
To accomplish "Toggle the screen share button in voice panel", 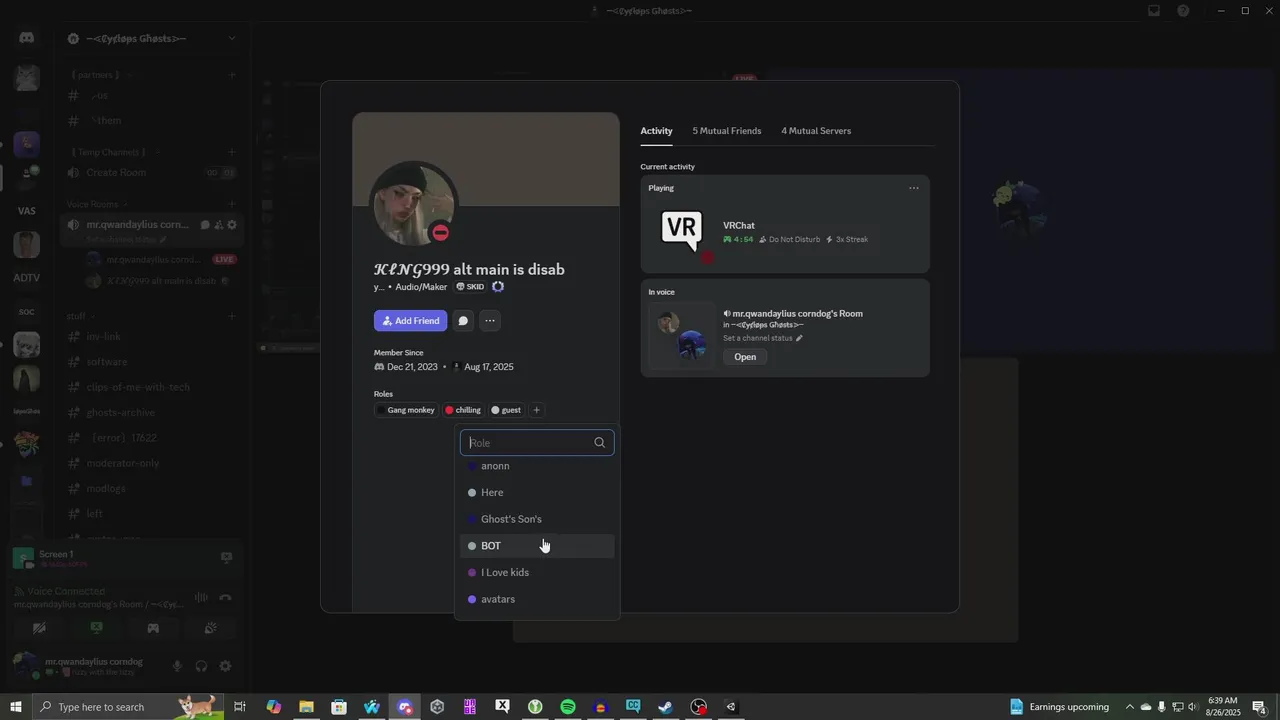I will point(96,628).
